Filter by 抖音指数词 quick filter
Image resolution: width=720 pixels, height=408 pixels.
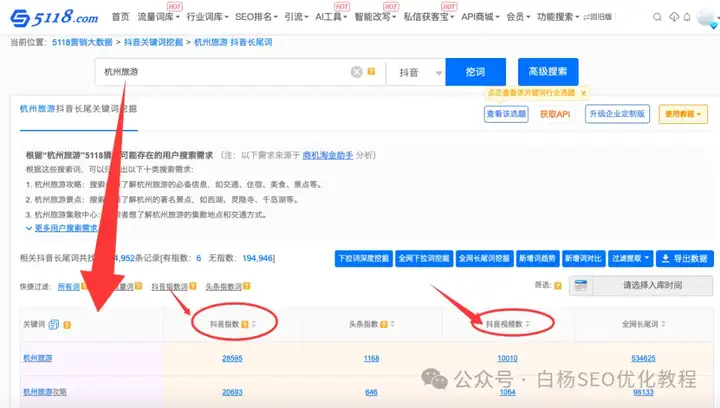click(x=169, y=286)
